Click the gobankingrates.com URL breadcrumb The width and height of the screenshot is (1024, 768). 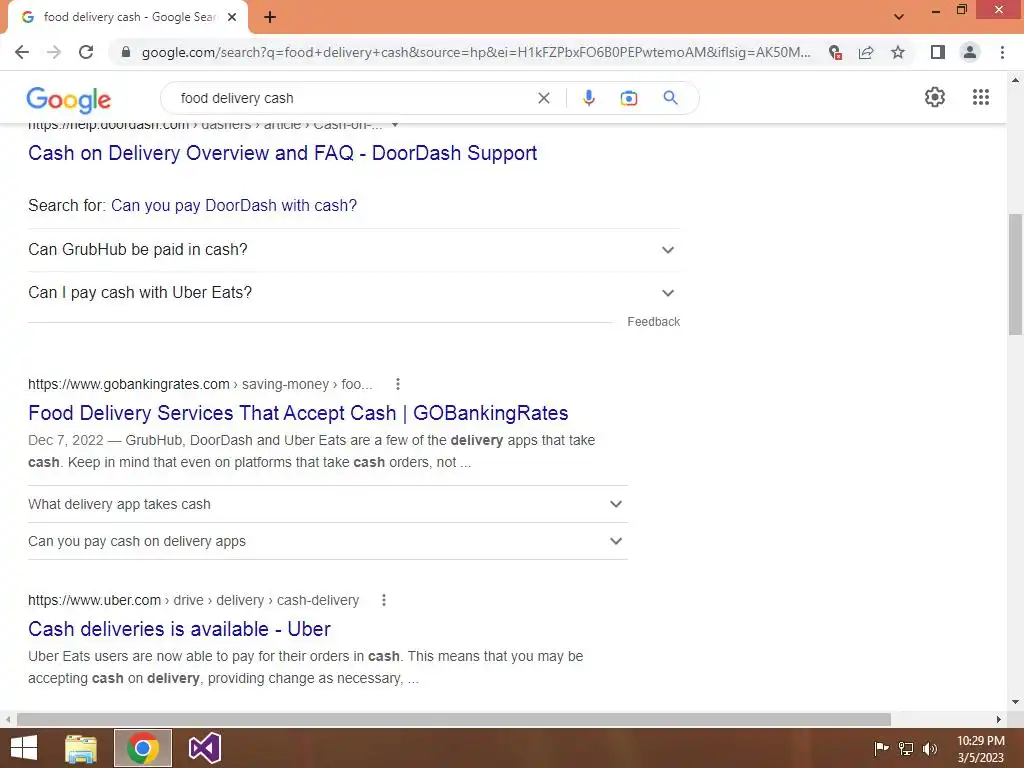[x=200, y=384]
